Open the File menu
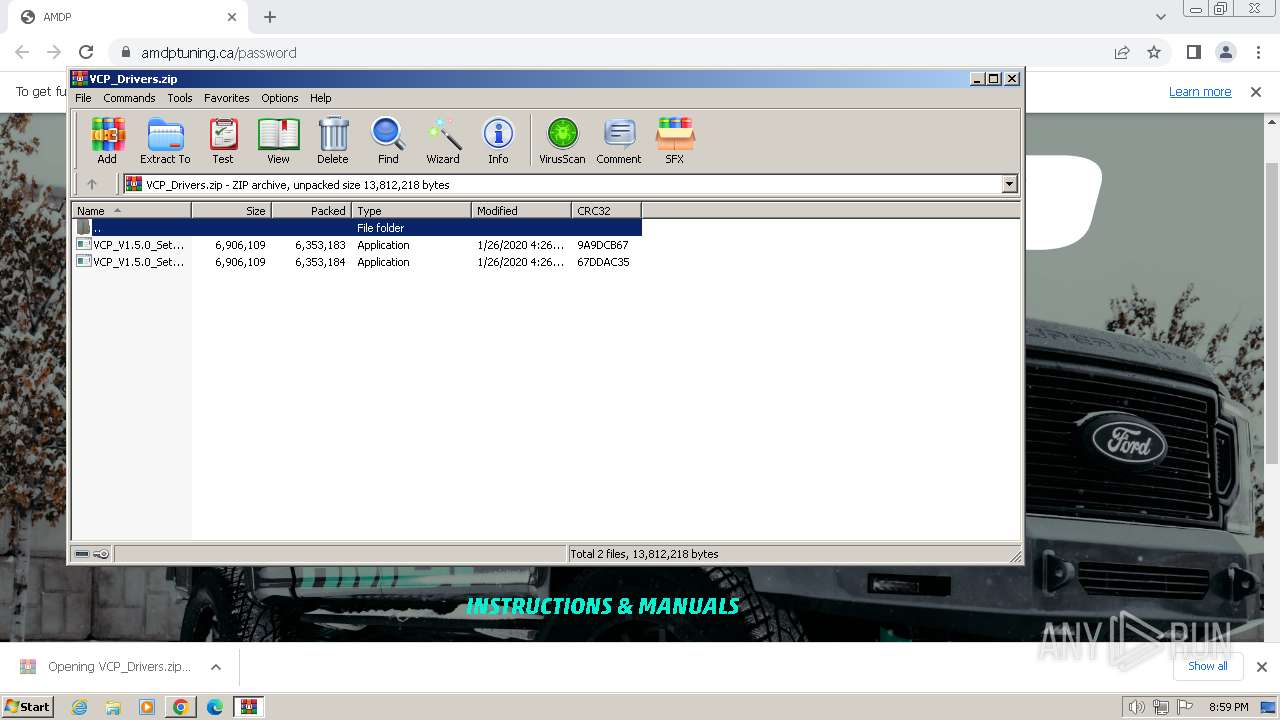The image size is (1280, 720). click(x=83, y=98)
